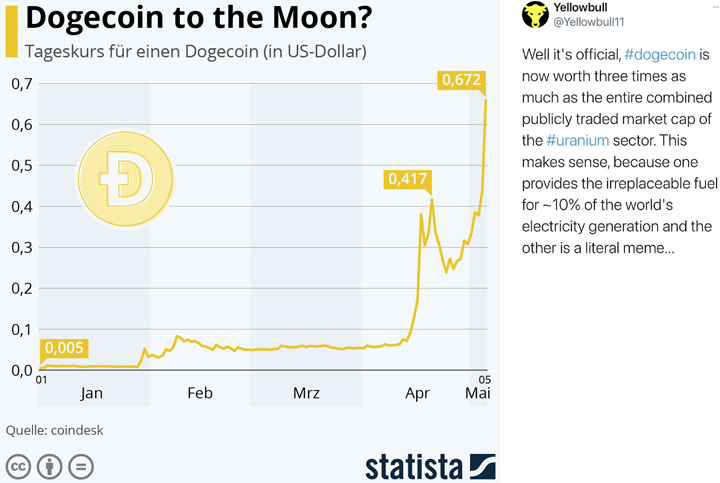Click the 0,672 peak value label
Image resolution: width=720 pixels, height=483 pixels.
pos(462,79)
